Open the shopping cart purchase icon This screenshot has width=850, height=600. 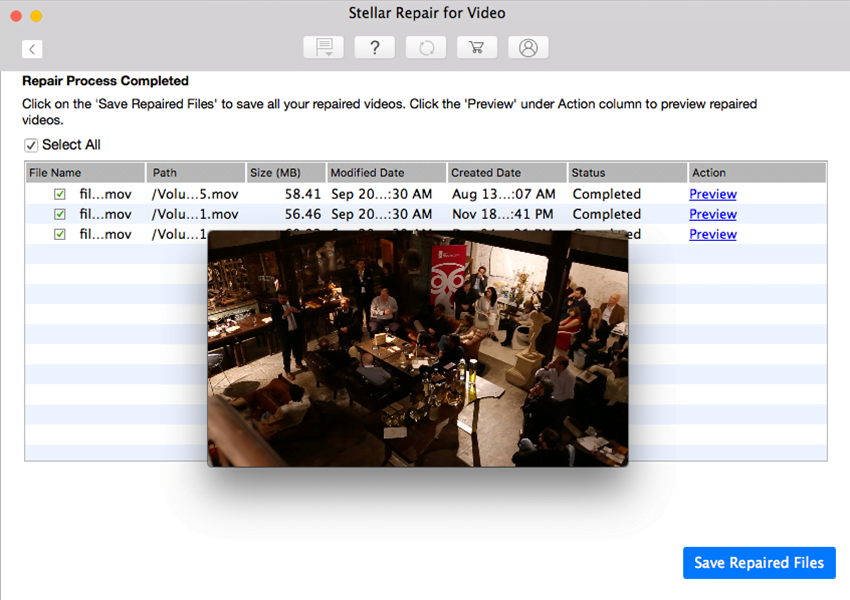[x=477, y=48]
